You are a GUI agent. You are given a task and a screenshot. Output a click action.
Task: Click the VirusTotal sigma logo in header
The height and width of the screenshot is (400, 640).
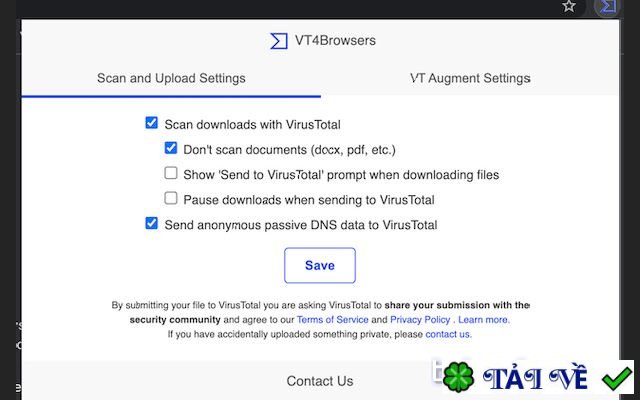(279, 41)
